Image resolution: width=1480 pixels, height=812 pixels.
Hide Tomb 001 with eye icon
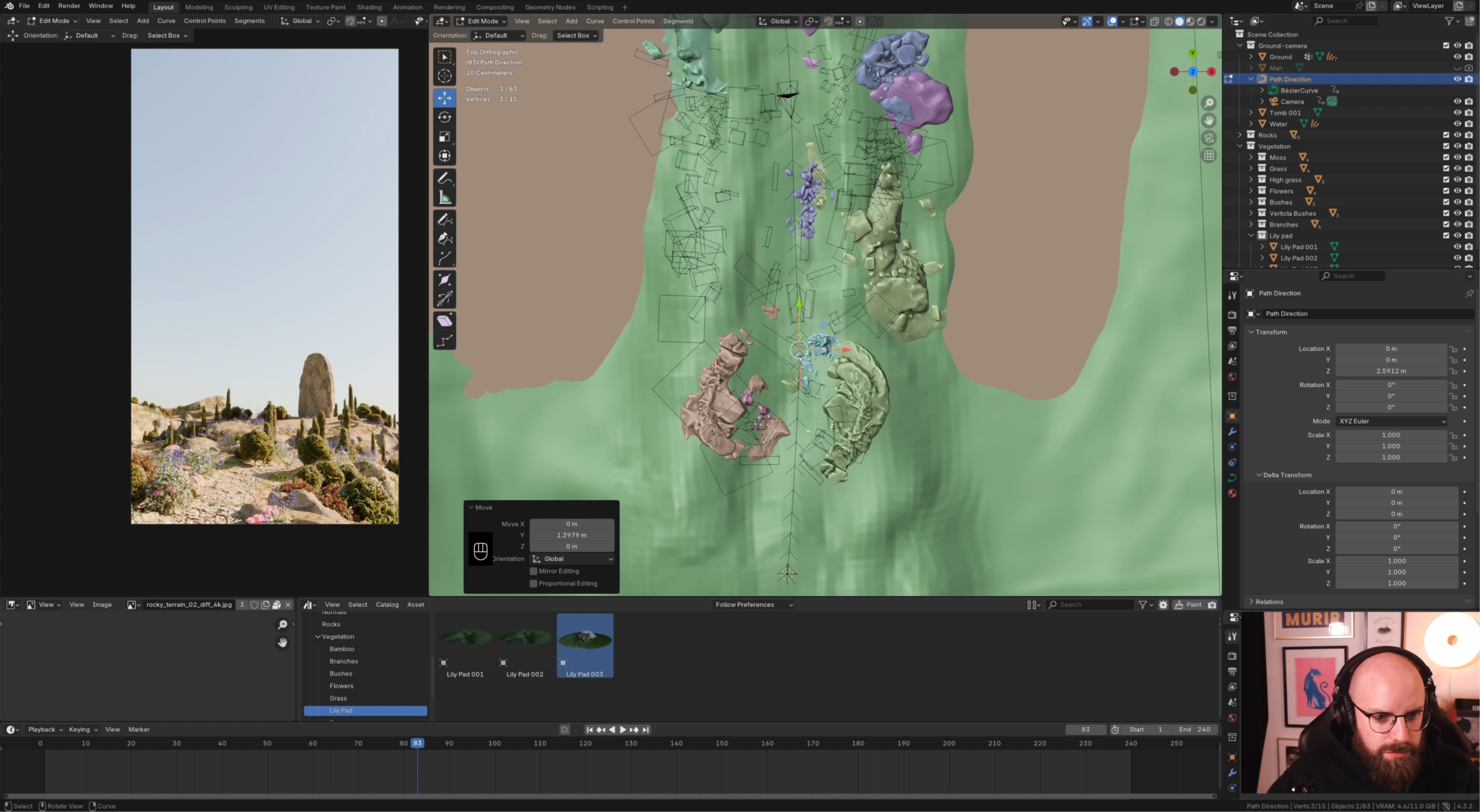click(1457, 113)
